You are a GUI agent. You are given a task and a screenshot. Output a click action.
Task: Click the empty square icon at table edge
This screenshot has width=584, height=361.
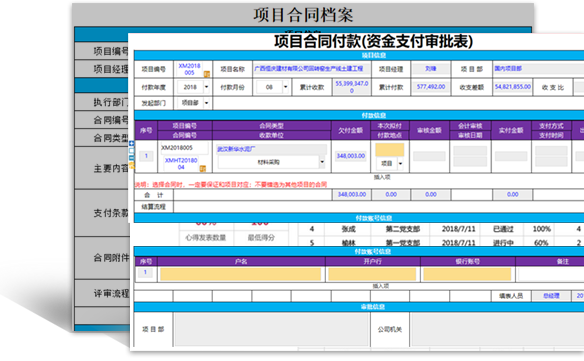tap(131, 151)
